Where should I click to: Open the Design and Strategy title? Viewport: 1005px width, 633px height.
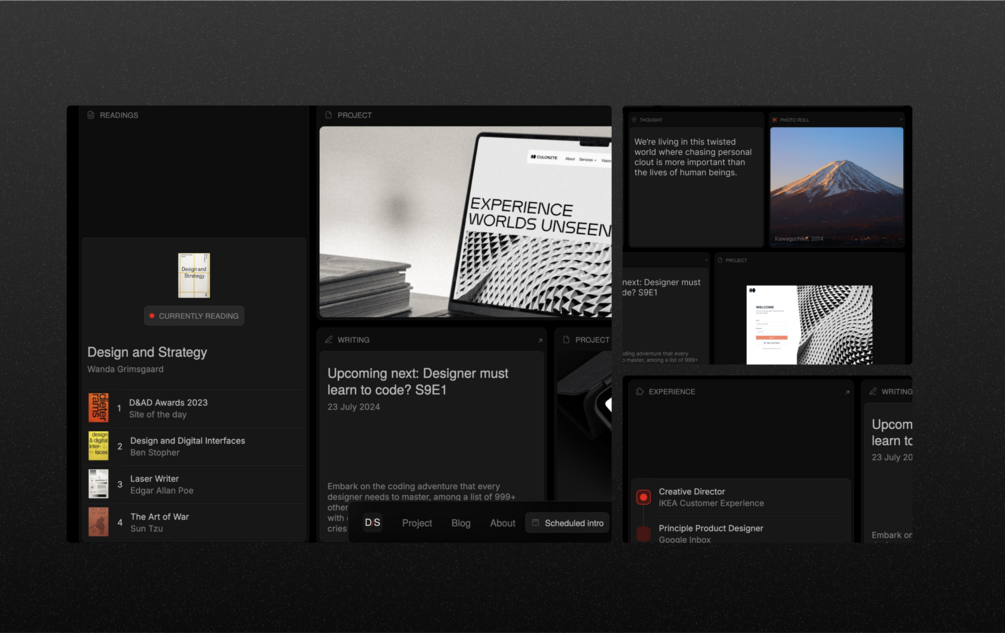tap(147, 352)
